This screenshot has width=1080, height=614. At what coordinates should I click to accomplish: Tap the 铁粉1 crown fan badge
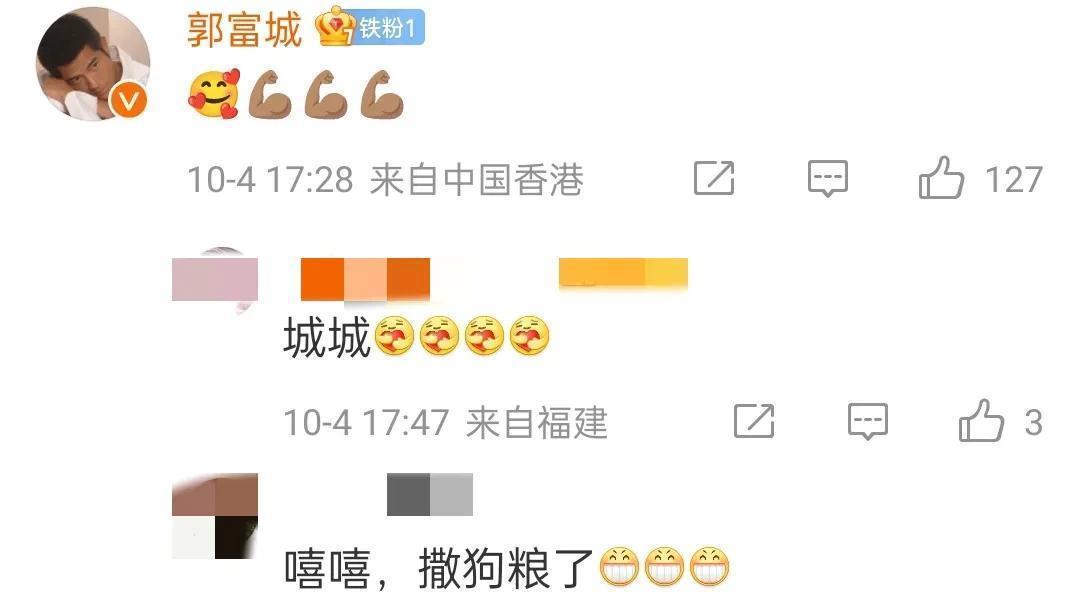pos(370,27)
